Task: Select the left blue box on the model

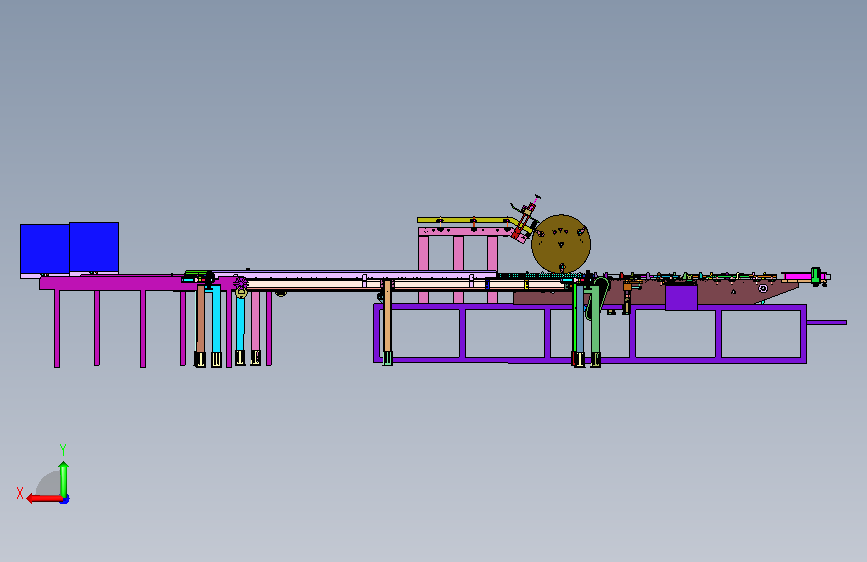Action: point(45,249)
